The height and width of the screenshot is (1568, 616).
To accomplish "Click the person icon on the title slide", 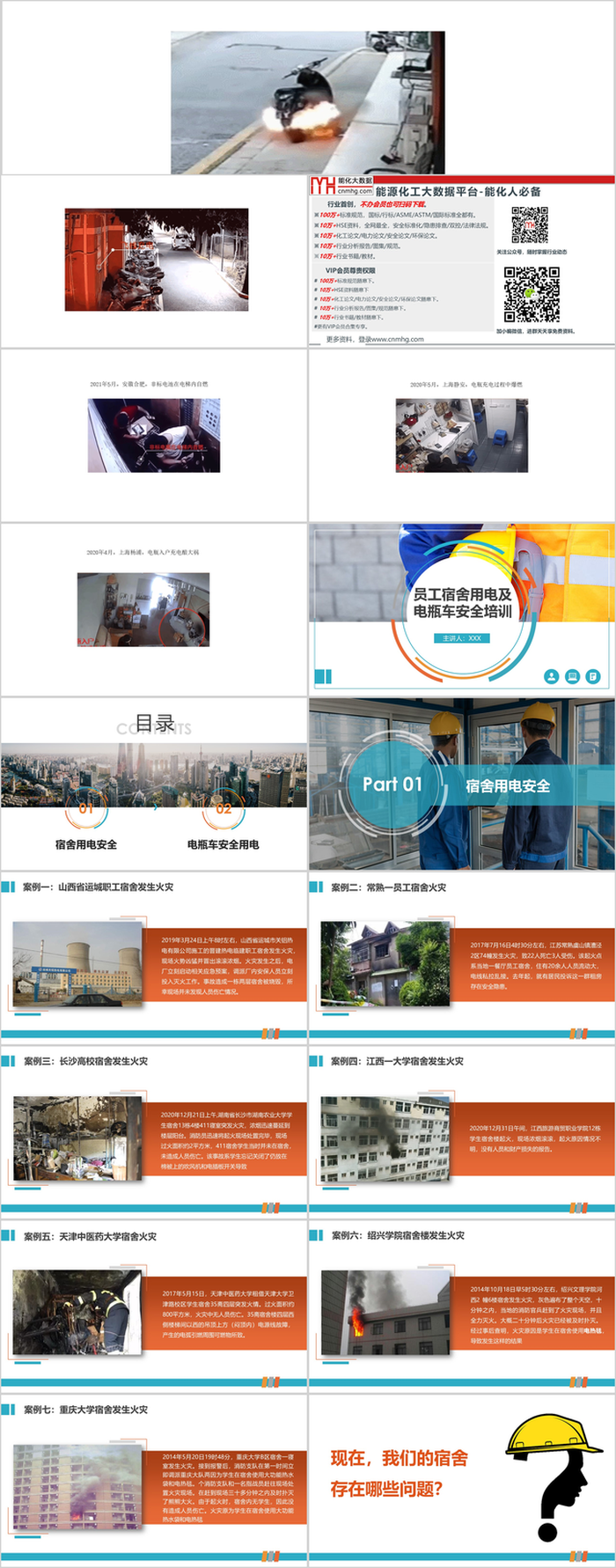I will [x=551, y=676].
